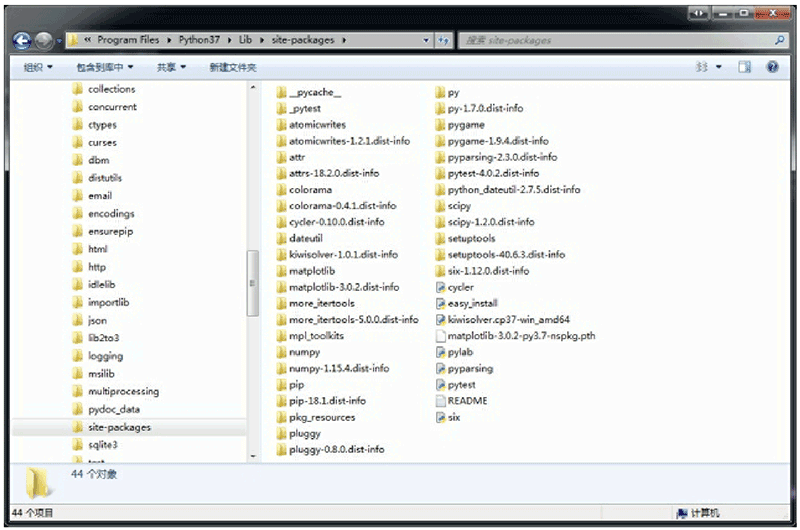Select mpl_toolkits folder name
Screen dimensions: 800x530
(316, 336)
